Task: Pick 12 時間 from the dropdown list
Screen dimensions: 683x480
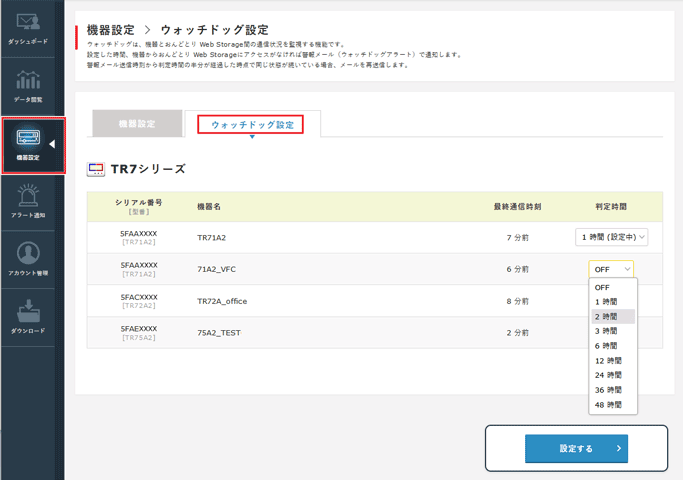Action: [608, 360]
